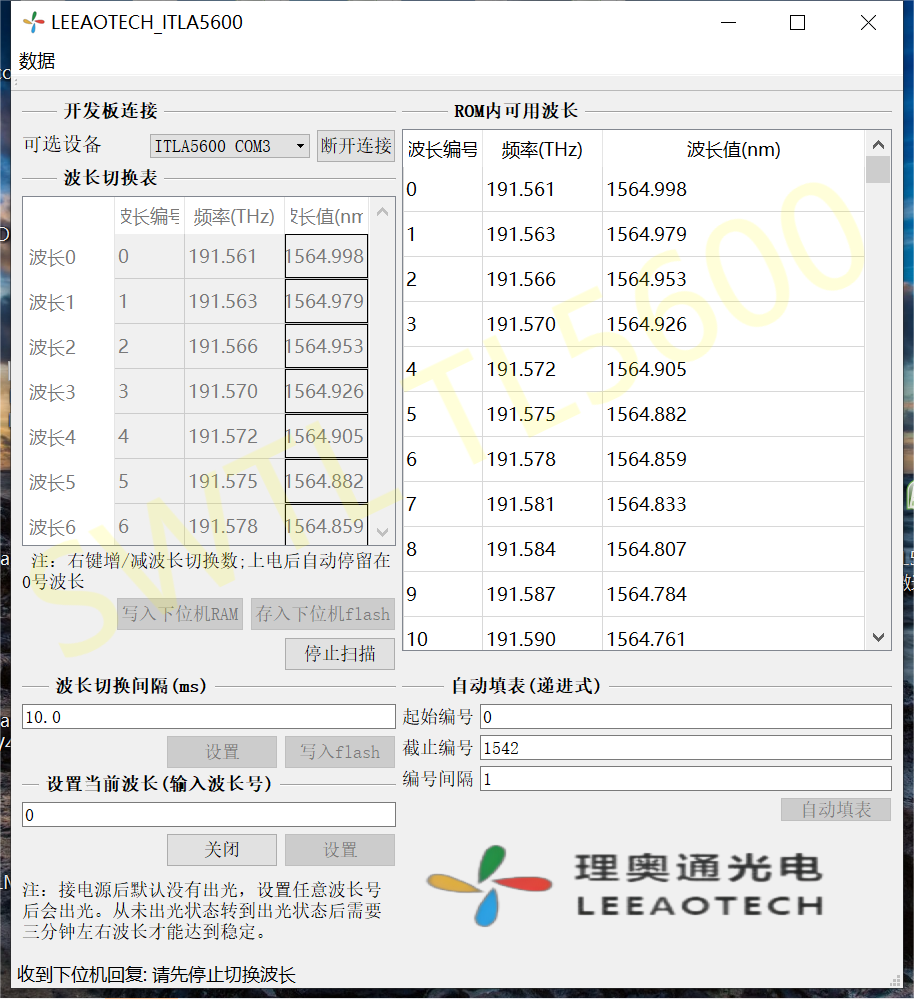Viewport: 914px width, 999px height.
Task: Open the 数据 menu
Action: pos(37,61)
